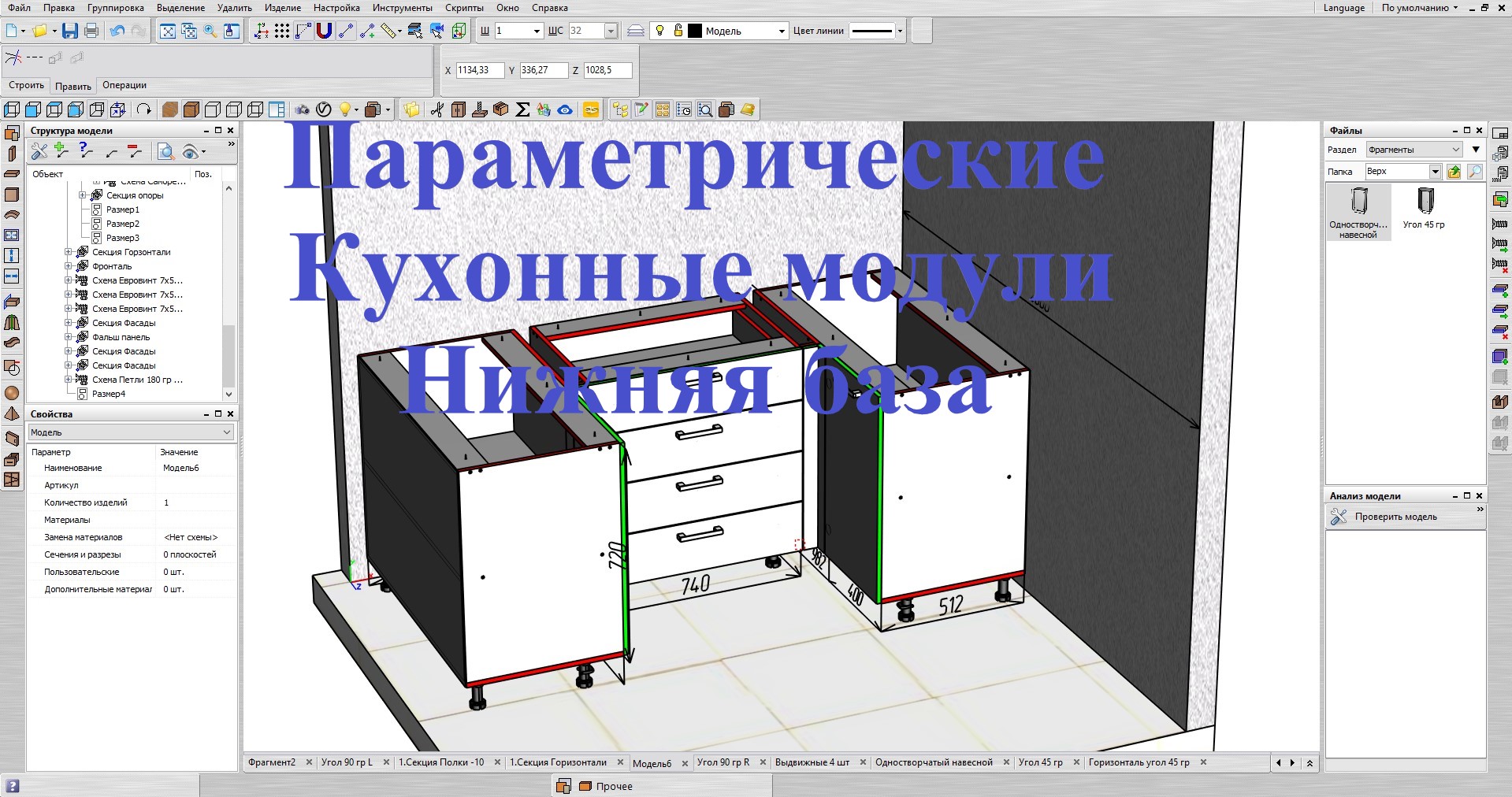The image size is (1512, 797).
Task: Select the ruler measurement tool
Action: click(388, 31)
